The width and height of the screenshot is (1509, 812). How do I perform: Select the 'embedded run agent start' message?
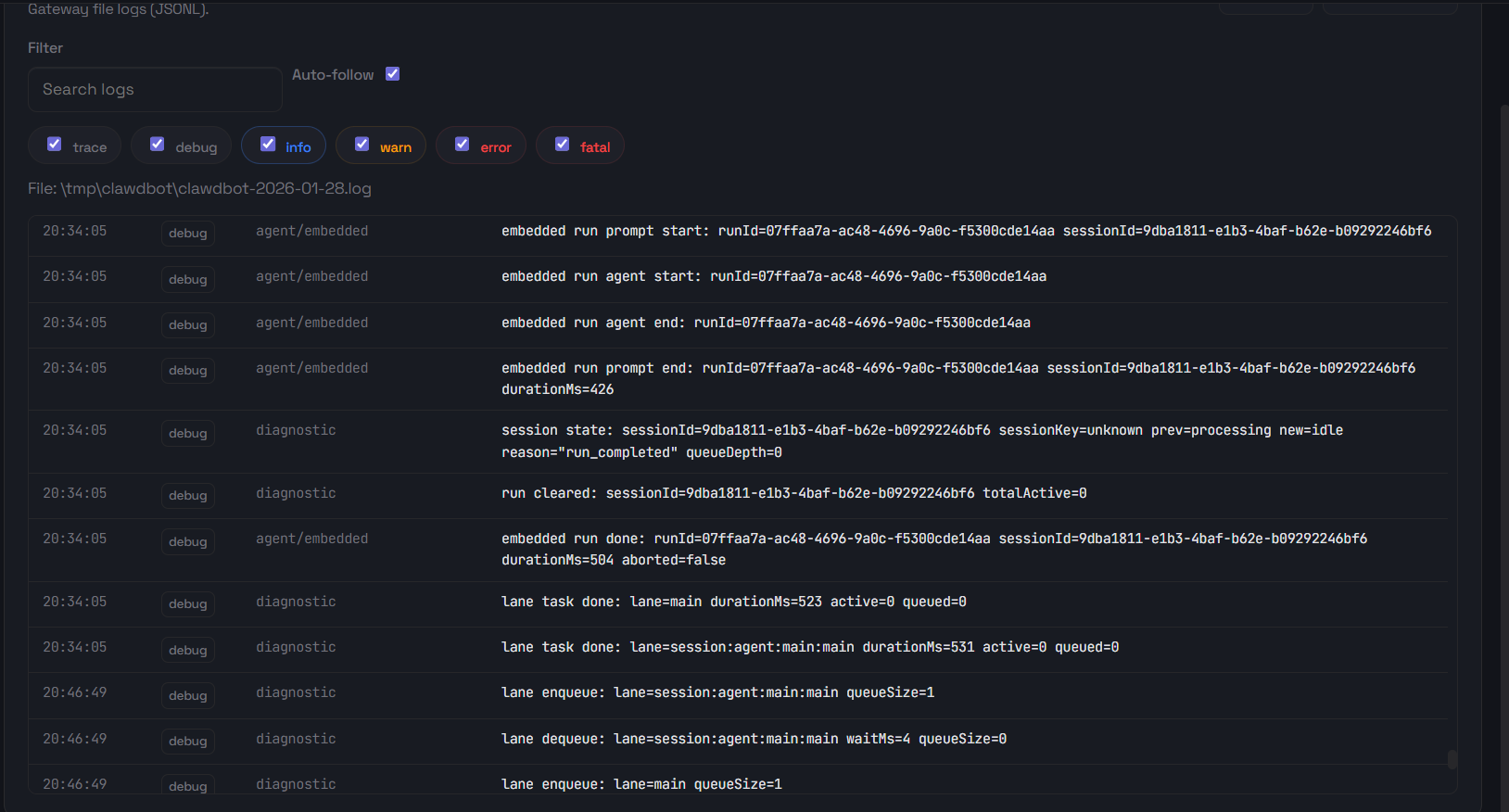[774, 276]
